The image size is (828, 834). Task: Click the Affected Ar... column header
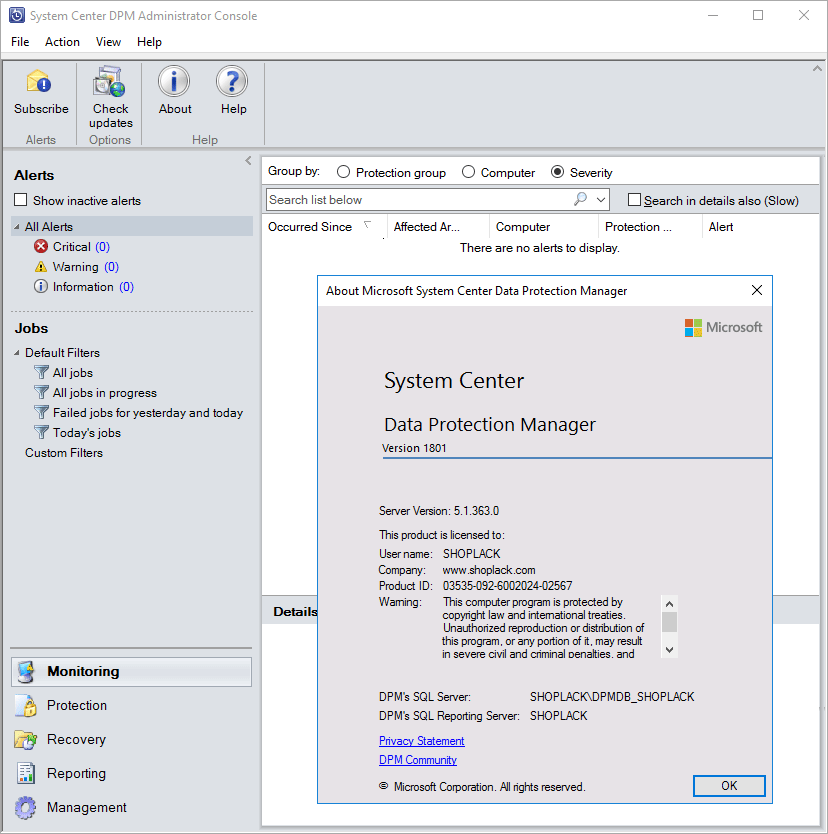click(439, 227)
